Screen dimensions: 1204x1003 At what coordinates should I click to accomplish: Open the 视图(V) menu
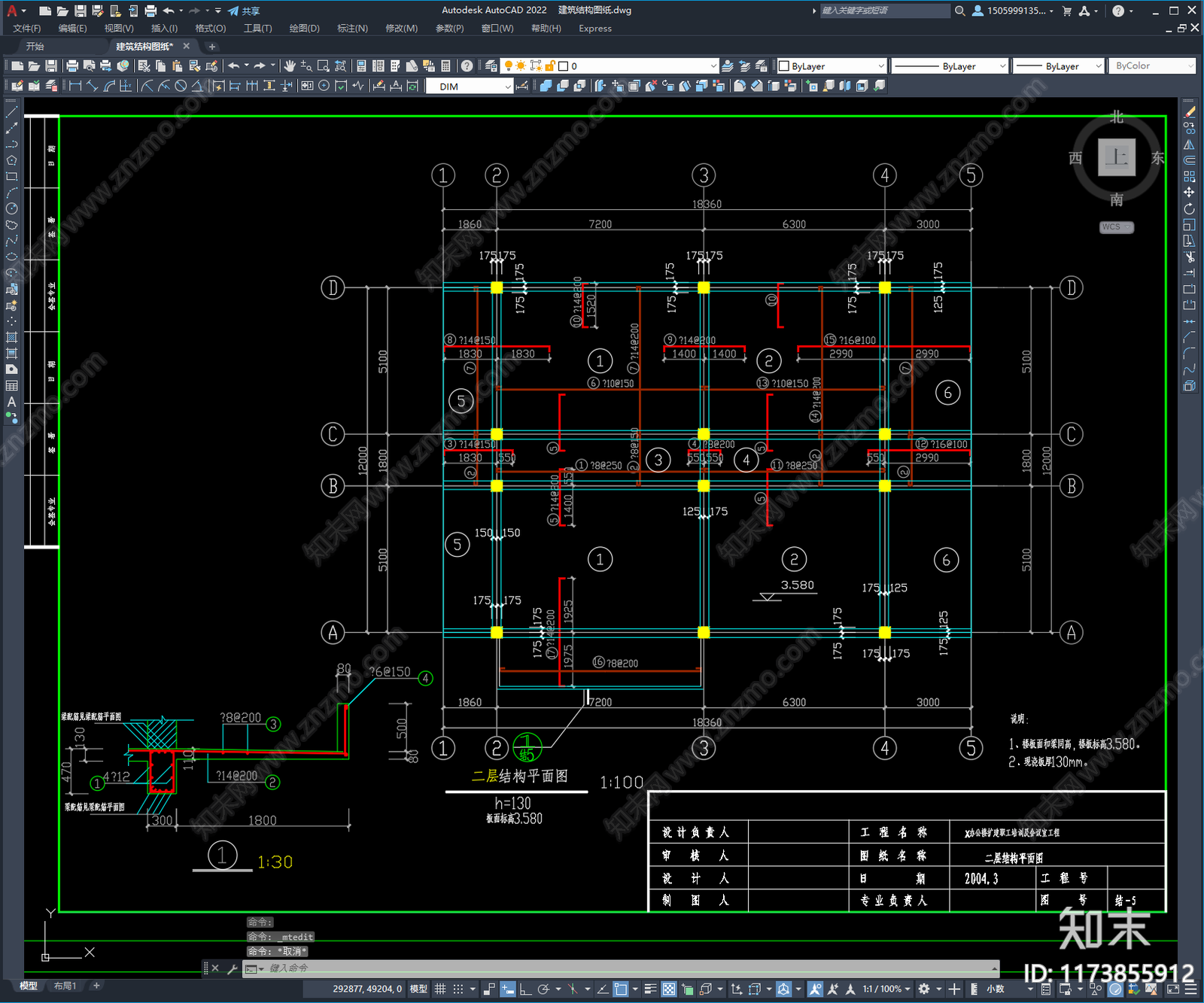(x=119, y=29)
